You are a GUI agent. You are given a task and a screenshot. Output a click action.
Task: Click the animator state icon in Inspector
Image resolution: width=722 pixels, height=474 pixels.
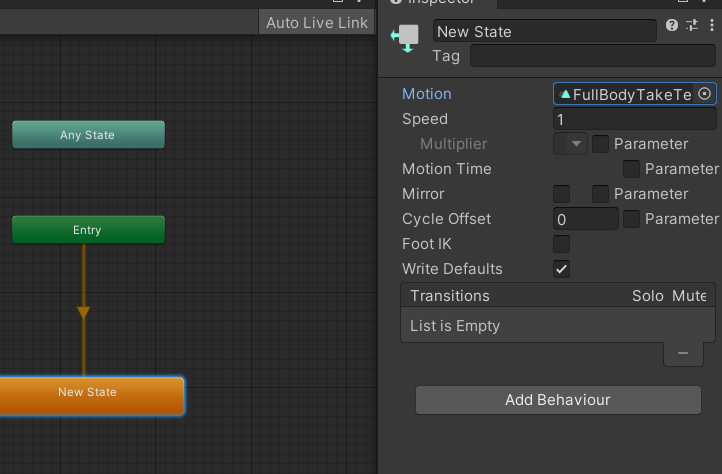[x=405, y=38]
